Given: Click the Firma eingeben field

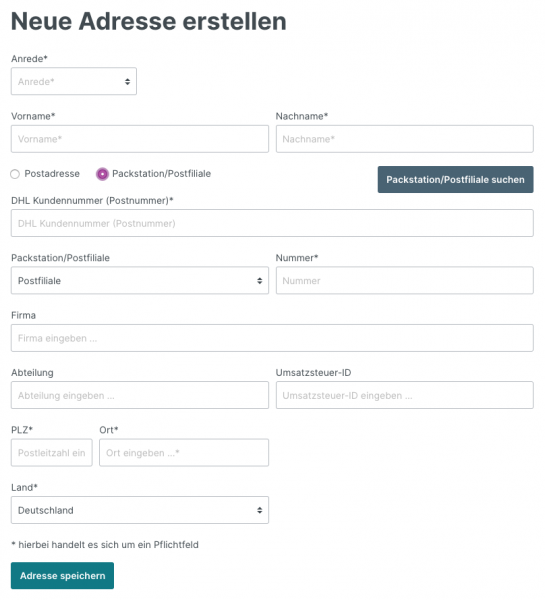Looking at the screenshot, I should coord(272,338).
